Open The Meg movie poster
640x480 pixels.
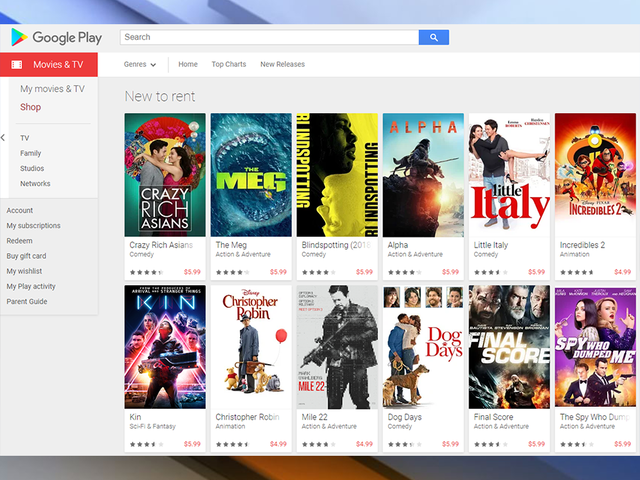250,174
